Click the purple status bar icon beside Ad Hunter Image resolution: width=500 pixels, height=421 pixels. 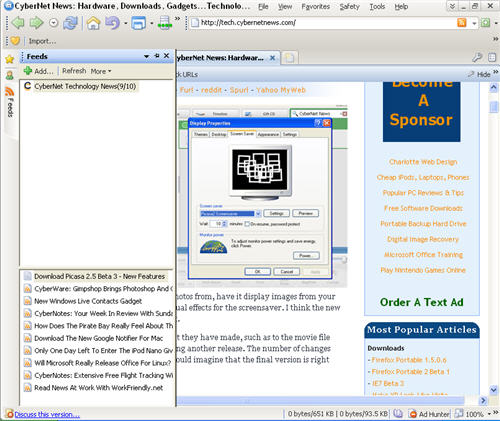click(398, 414)
